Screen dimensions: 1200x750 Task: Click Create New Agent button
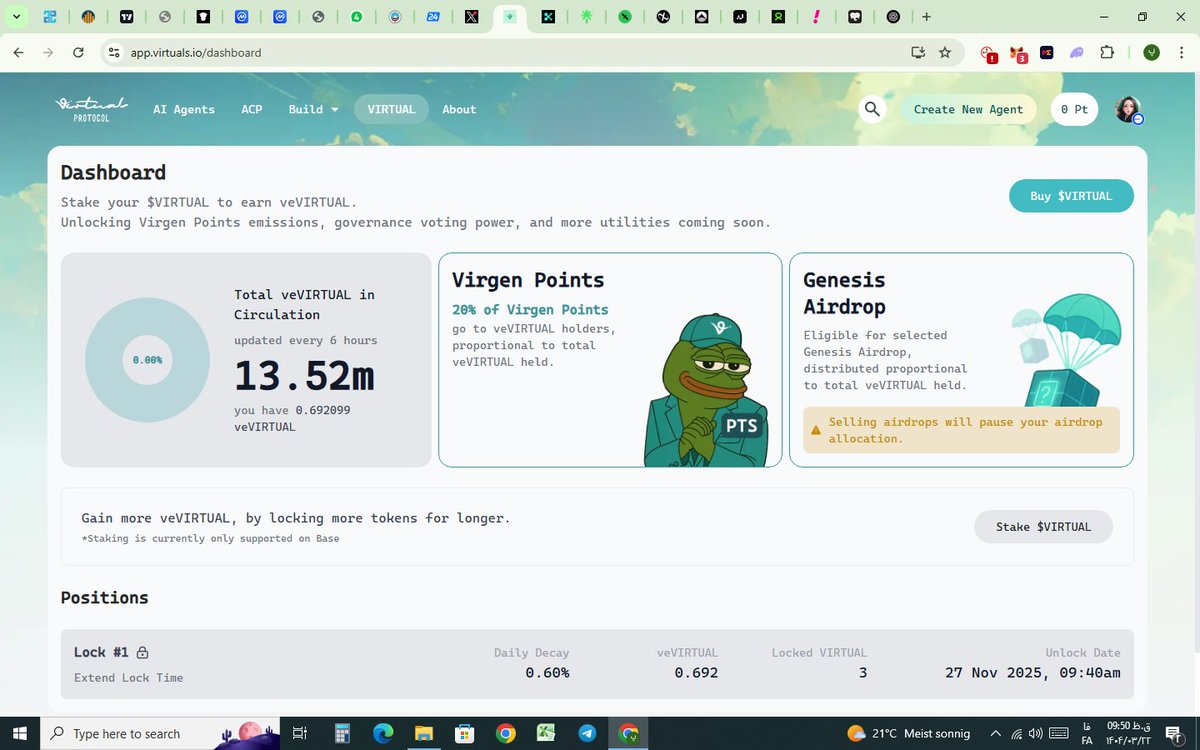[x=968, y=109]
